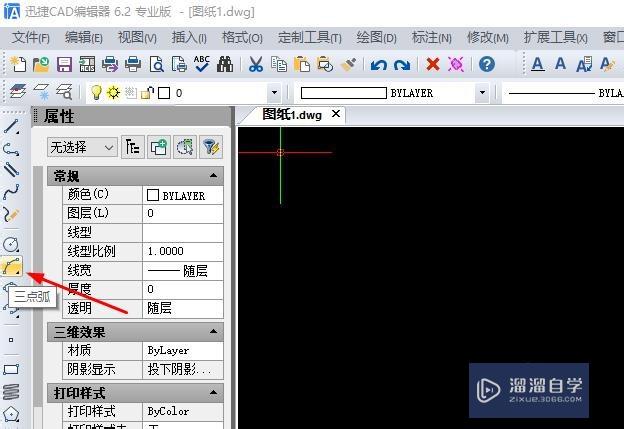Open the linetype BYLAYER dropdown
The height and width of the screenshot is (429, 624).
pos(563,93)
